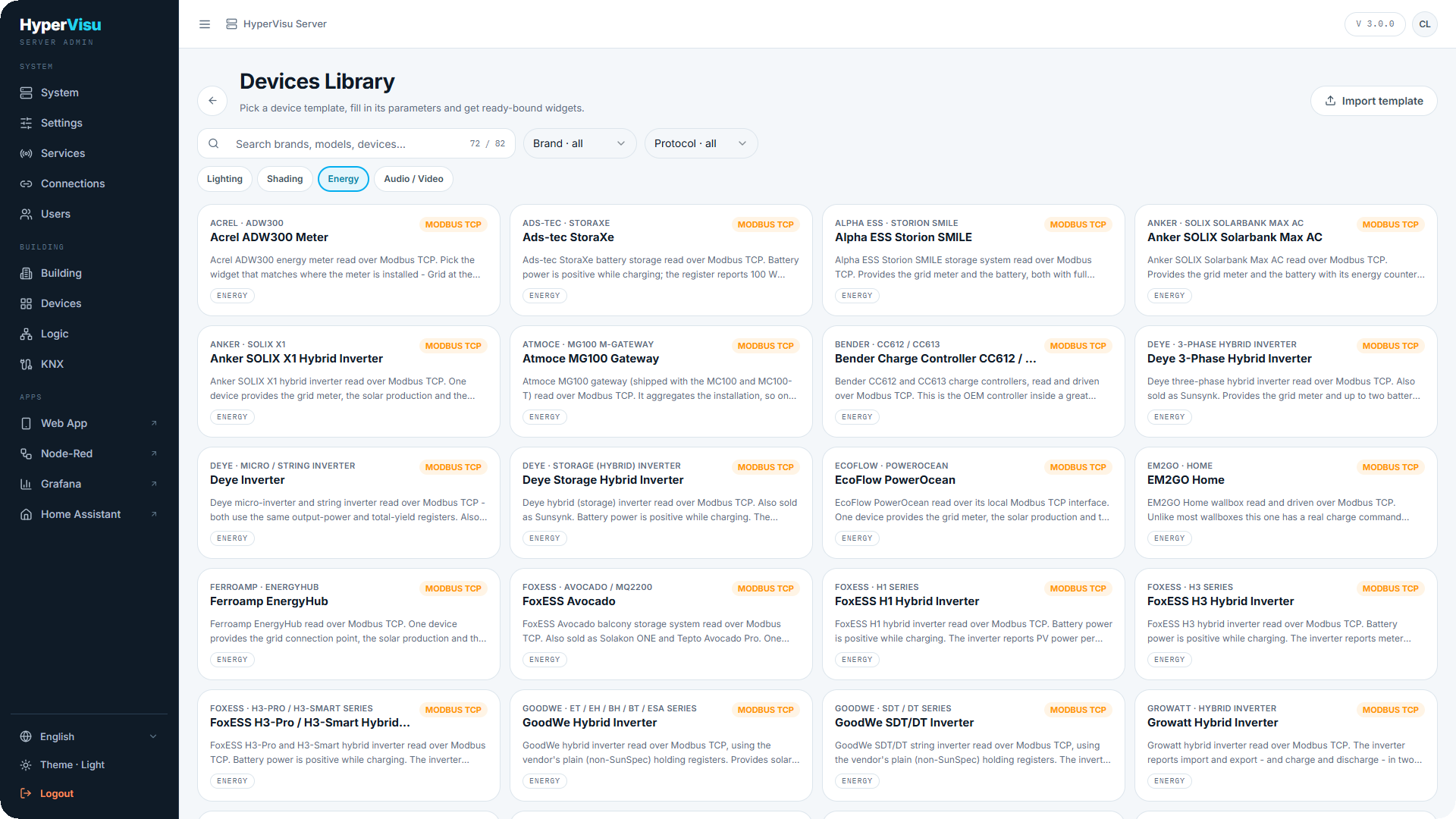Open Home Assistant from the sidebar

89,514
